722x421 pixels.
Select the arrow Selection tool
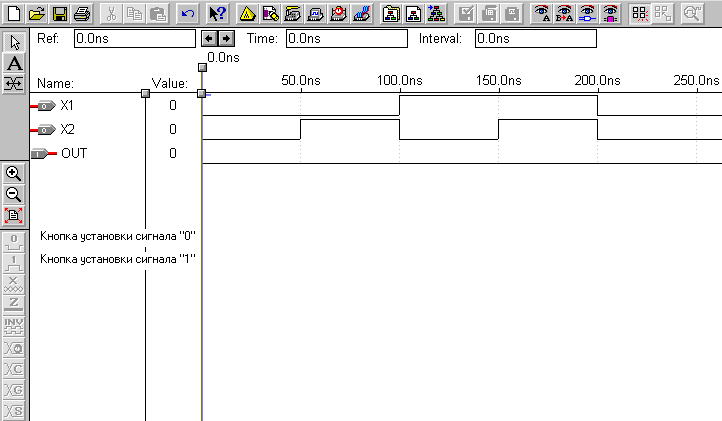(14, 42)
